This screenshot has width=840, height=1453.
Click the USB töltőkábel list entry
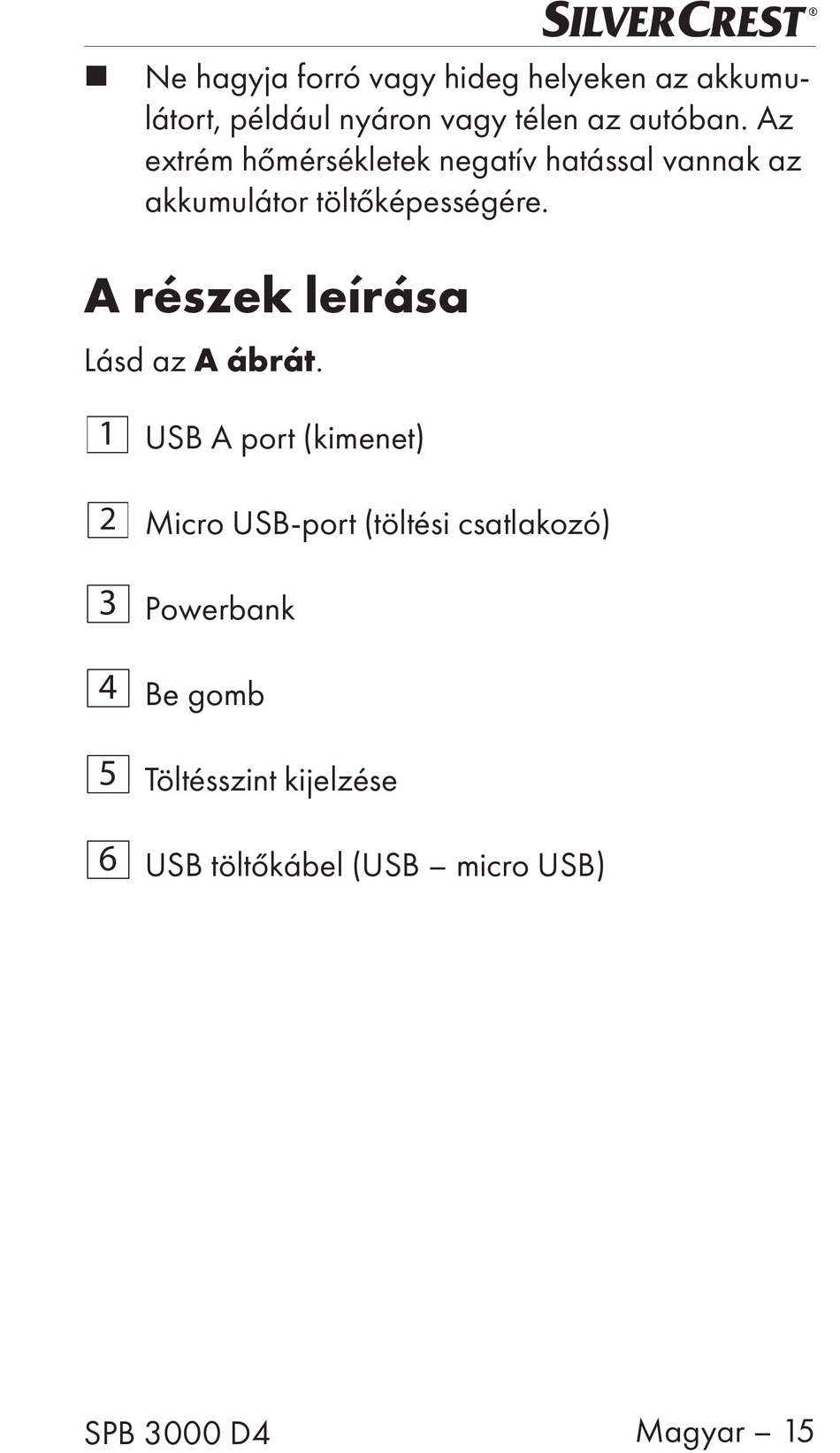(375, 865)
